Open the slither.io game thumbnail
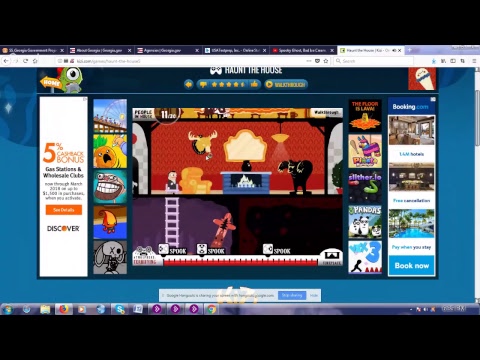The width and height of the screenshot is (480, 360). (x=365, y=187)
